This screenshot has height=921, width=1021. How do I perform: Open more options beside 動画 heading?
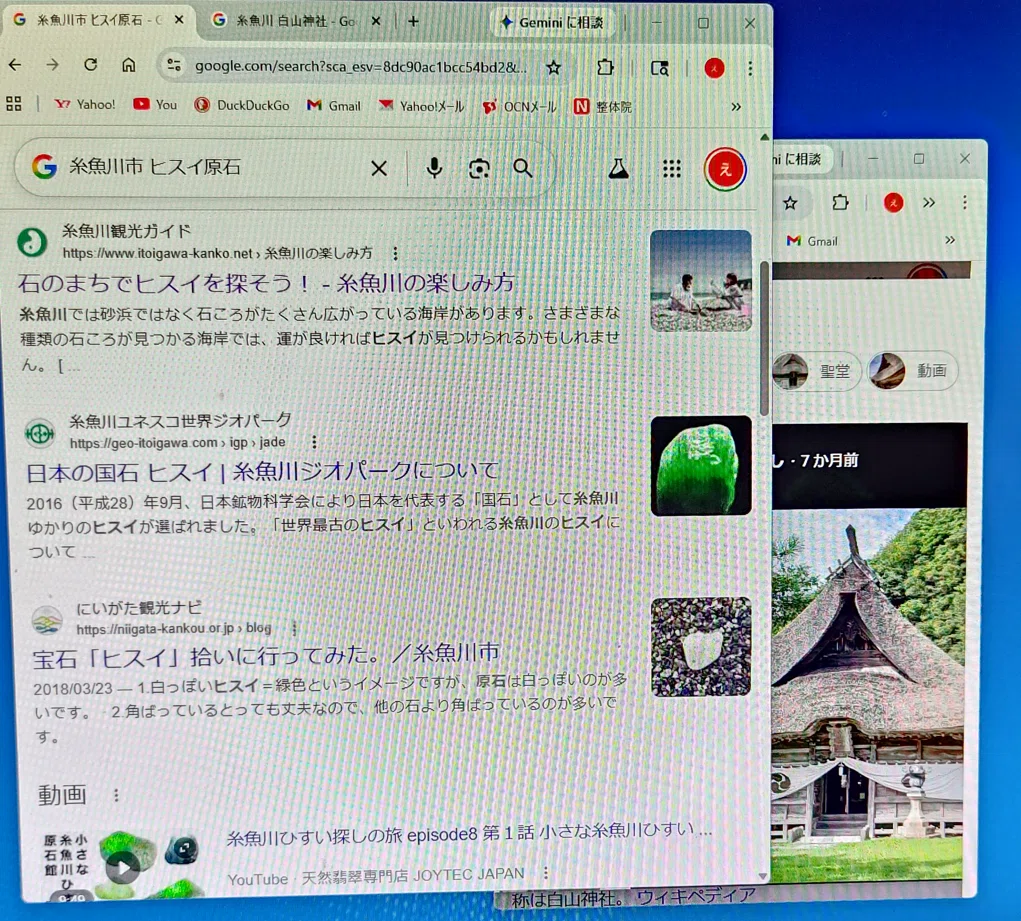tap(117, 795)
